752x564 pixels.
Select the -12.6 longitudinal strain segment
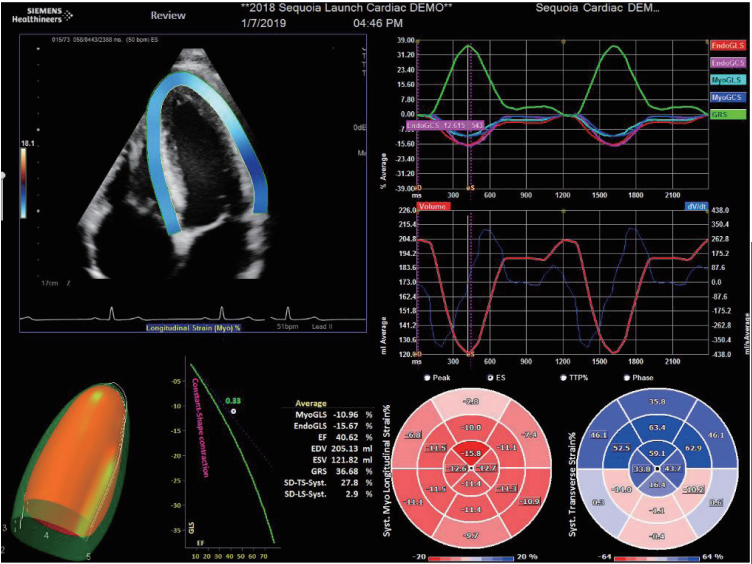458,468
